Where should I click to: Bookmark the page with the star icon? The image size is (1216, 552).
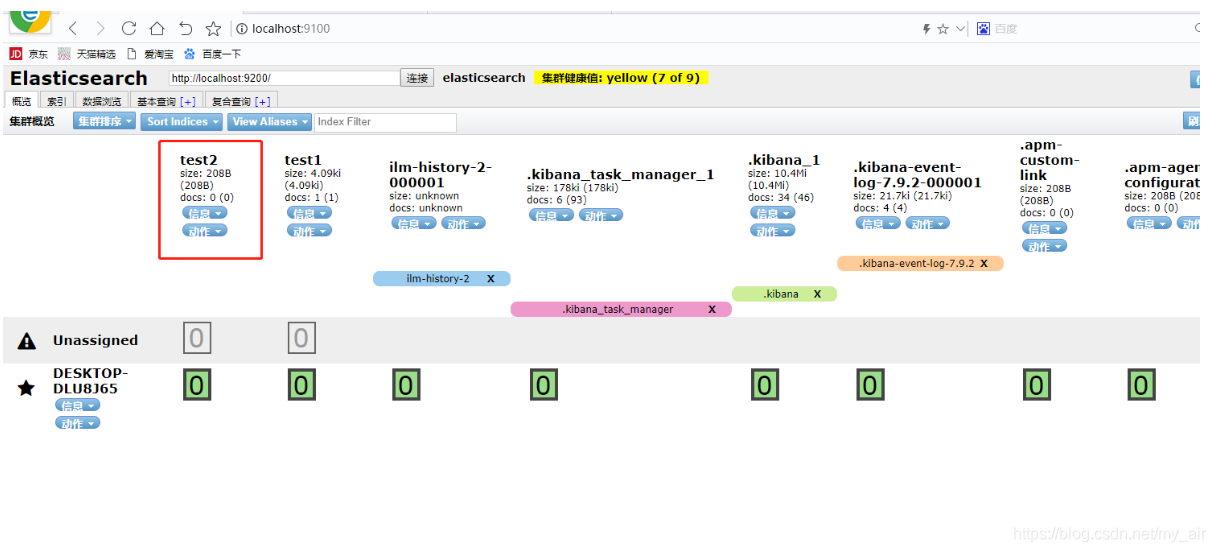coord(213,28)
